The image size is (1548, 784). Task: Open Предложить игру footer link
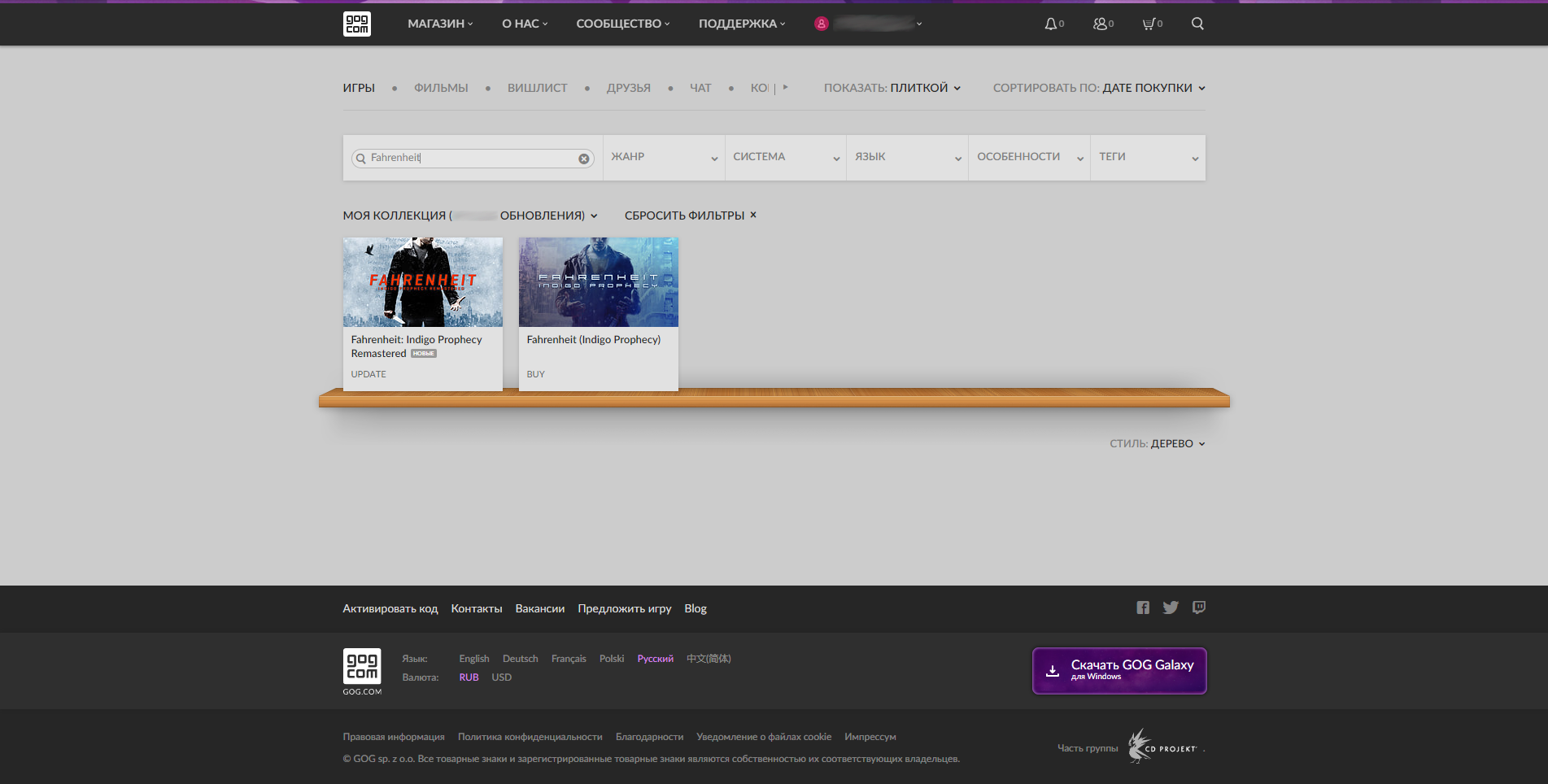point(625,608)
